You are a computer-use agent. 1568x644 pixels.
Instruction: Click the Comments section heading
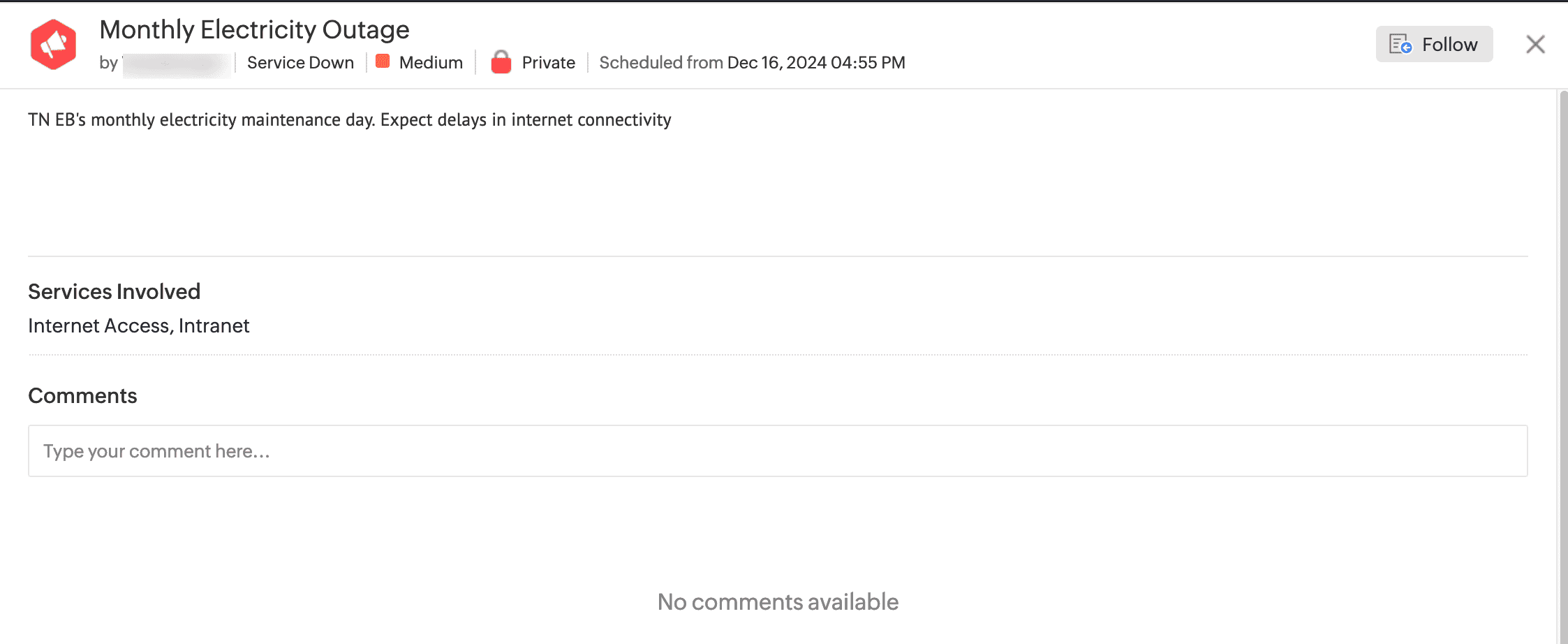pos(82,395)
